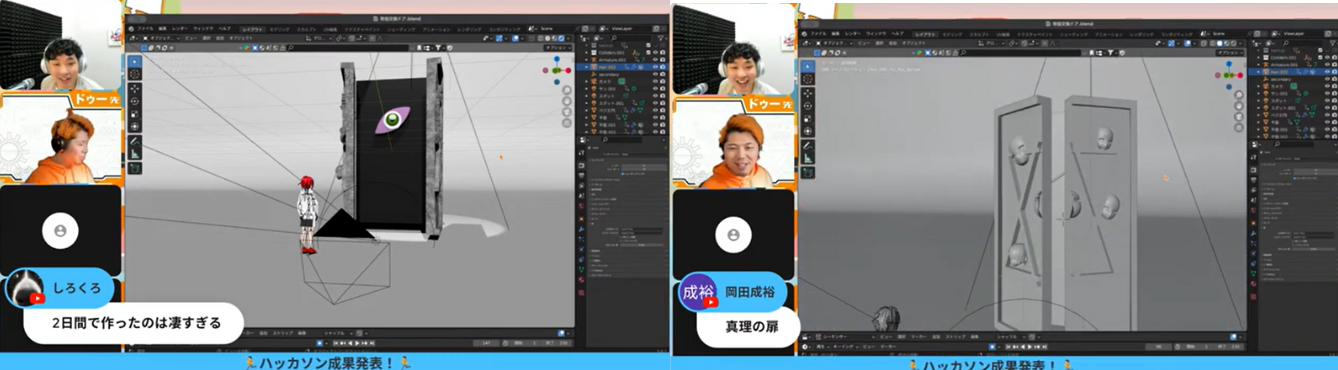This screenshot has width=1338, height=370.
Task: Toggle eye visibility of Armature.001 in left outliner
Action: [655, 59]
